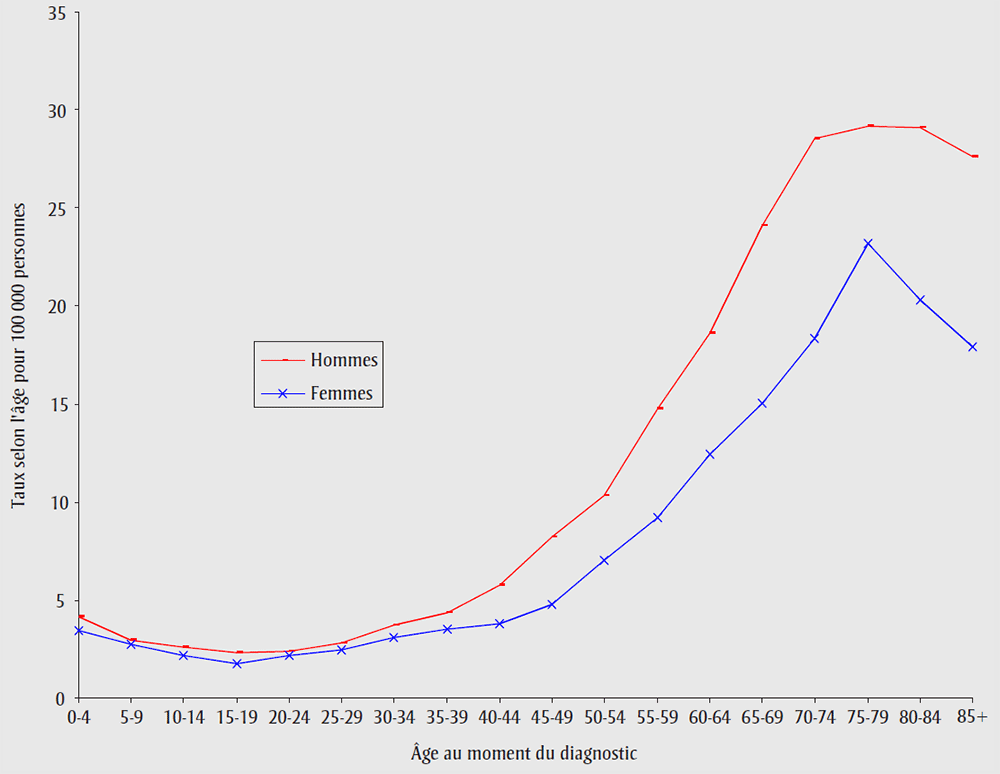Image resolution: width=1000 pixels, height=774 pixels.
Task: Select the Femmes x marker at 85+
Action: tap(972, 347)
